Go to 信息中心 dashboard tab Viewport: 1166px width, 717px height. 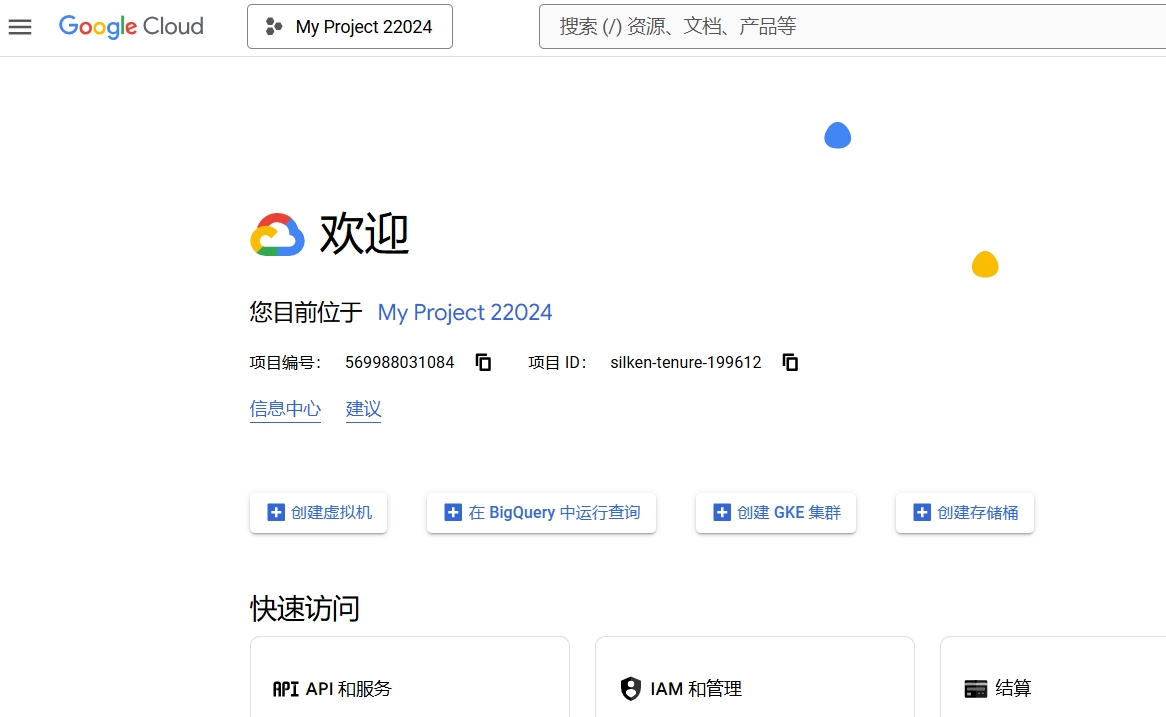point(285,409)
